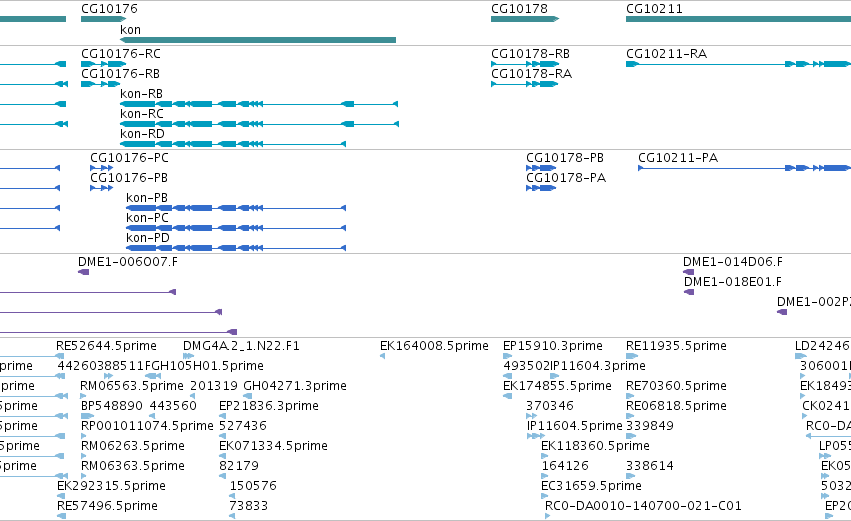Screen dimensions: 851x521
Task: Select EST DMG4A.2_1.N22.F1
Action: 241,346
